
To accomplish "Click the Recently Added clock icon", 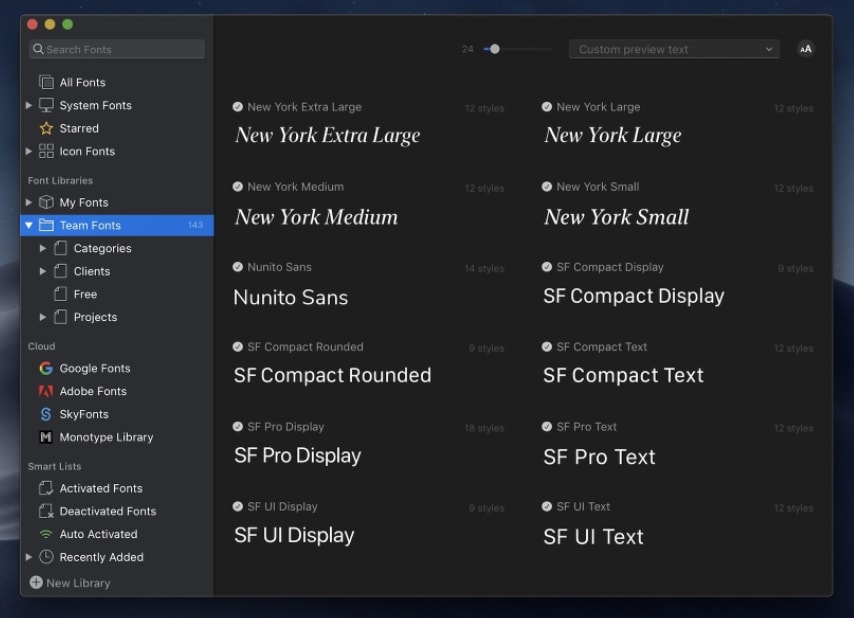I will coord(46,557).
